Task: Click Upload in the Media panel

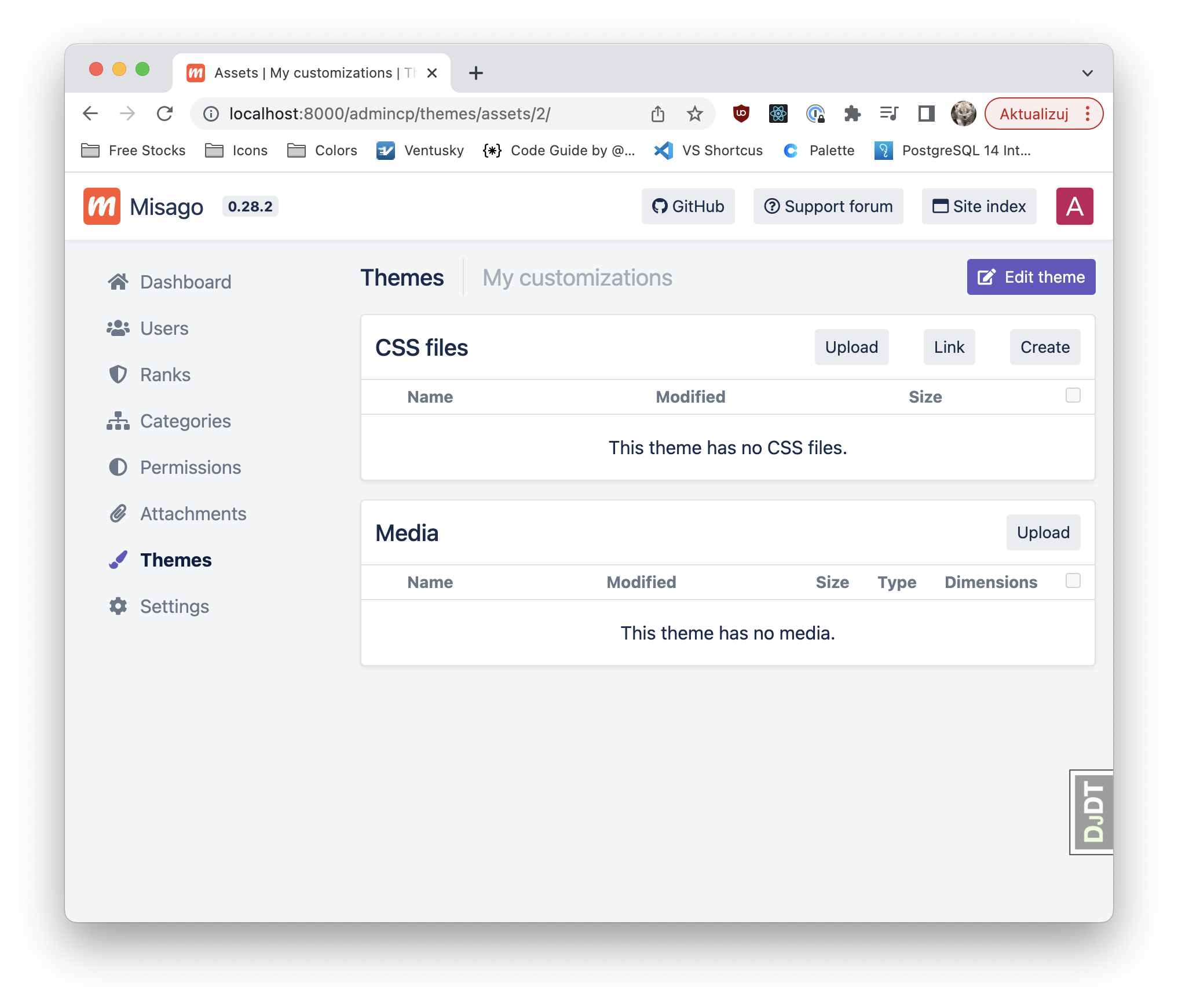Action: click(x=1042, y=532)
